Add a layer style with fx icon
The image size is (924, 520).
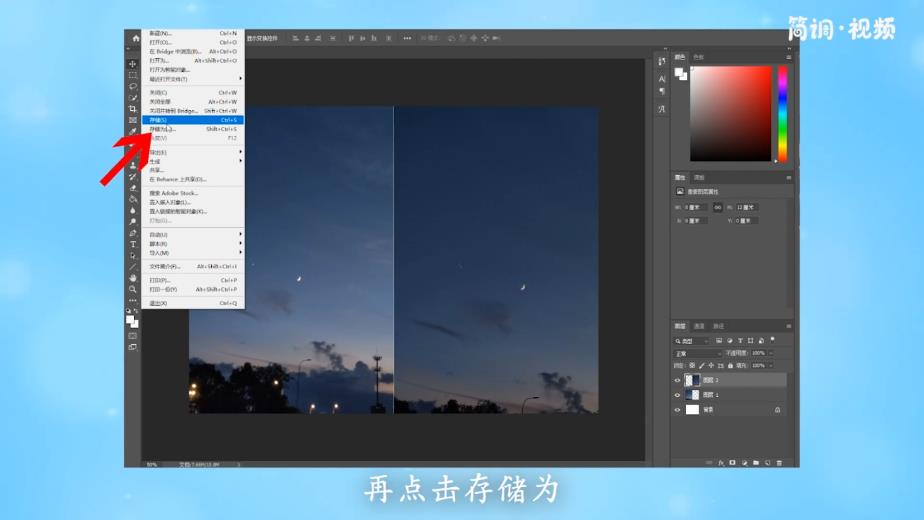pyautogui.click(x=721, y=463)
